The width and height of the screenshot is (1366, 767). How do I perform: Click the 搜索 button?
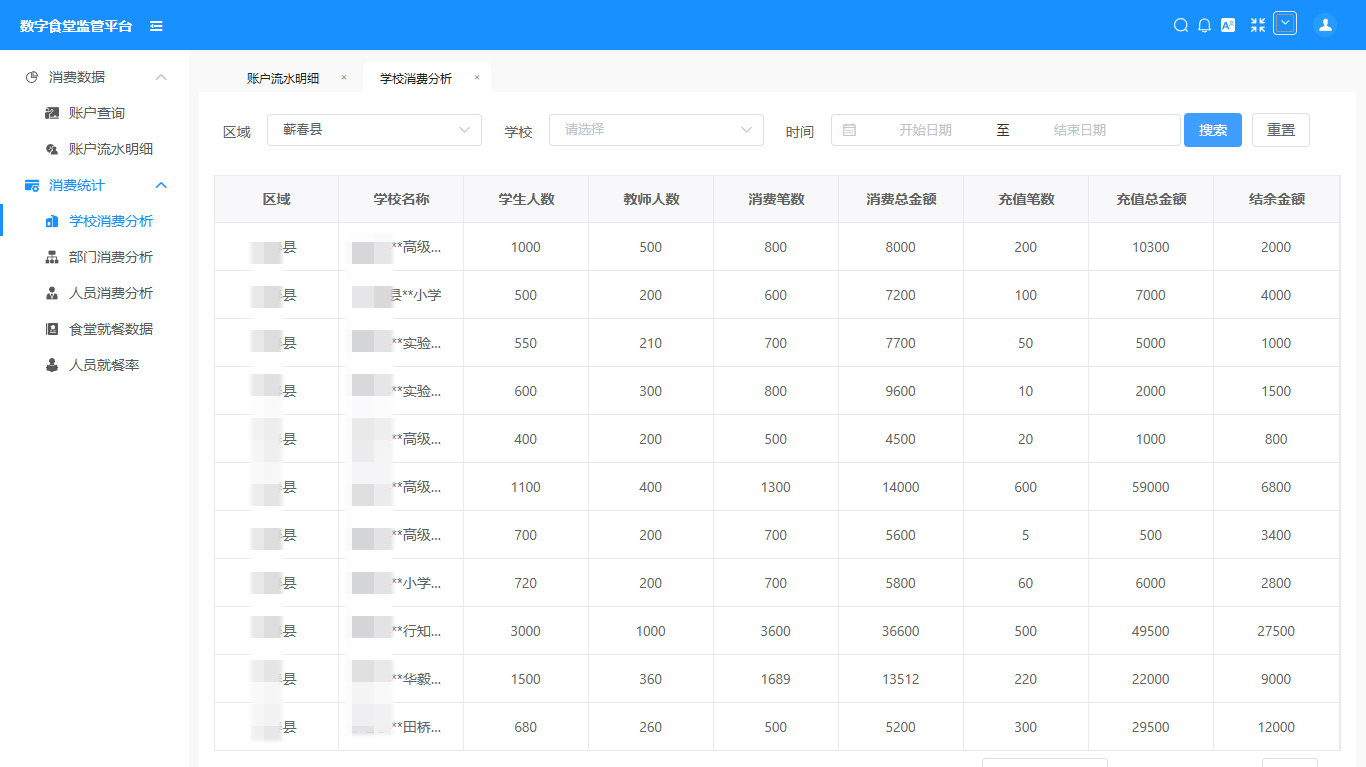tap(1212, 129)
